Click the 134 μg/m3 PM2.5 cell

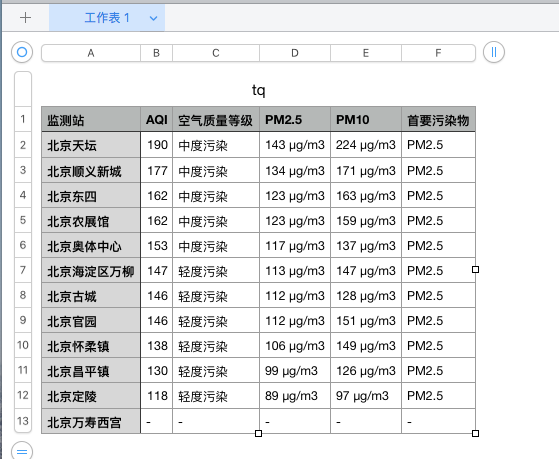click(x=295, y=170)
